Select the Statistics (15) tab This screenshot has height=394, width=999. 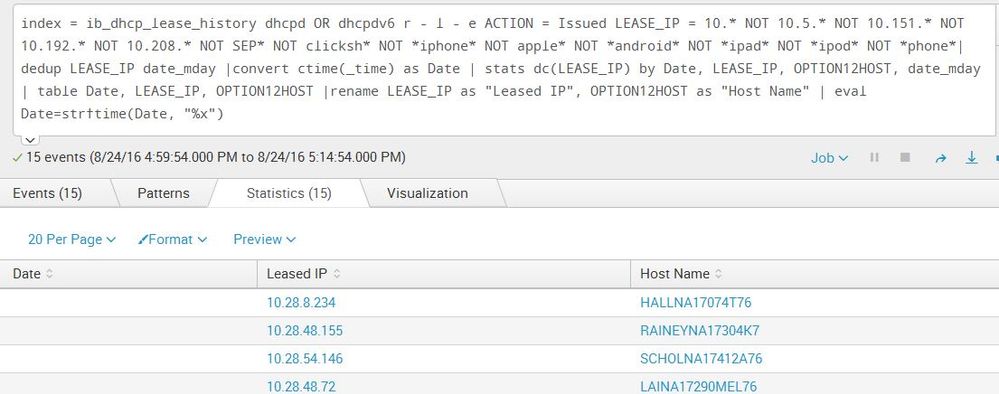pyautogui.click(x=289, y=193)
